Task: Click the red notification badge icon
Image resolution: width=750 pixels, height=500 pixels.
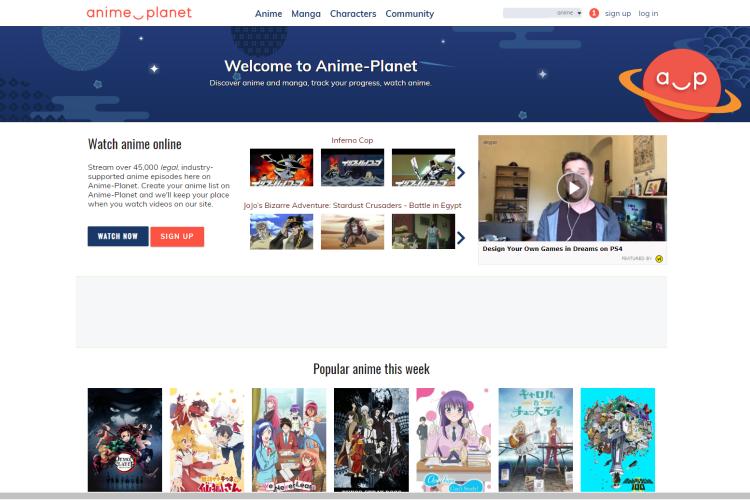Action: 594,13
